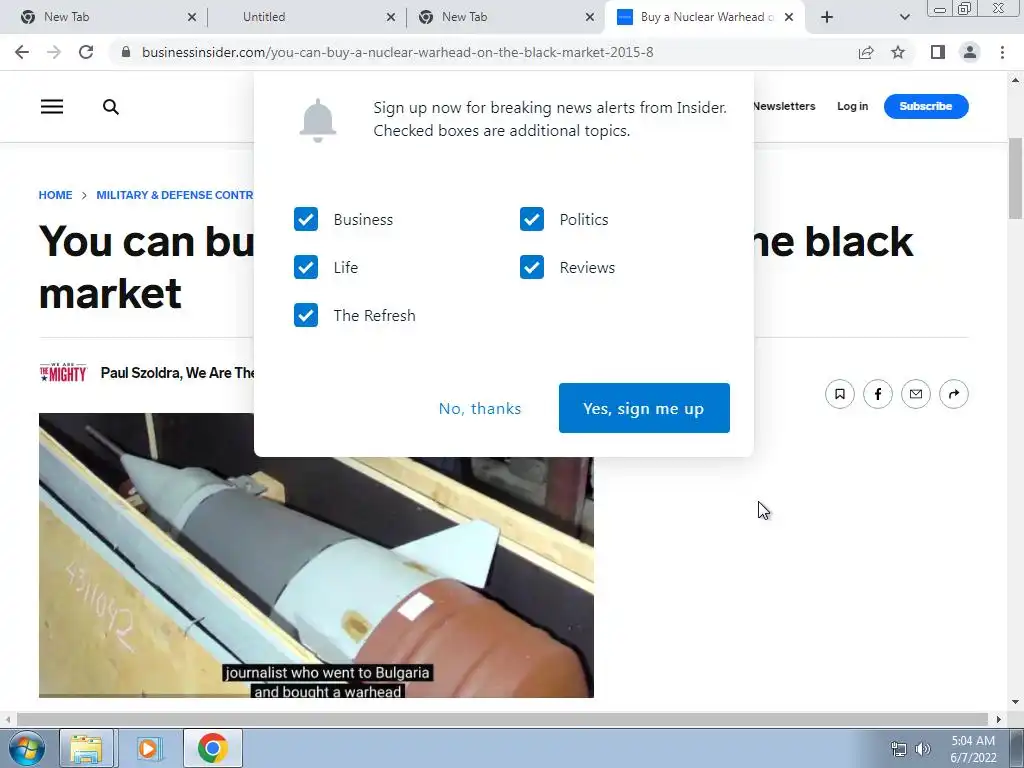Uncheck the Politics checkbox
1024x768 pixels.
point(532,219)
